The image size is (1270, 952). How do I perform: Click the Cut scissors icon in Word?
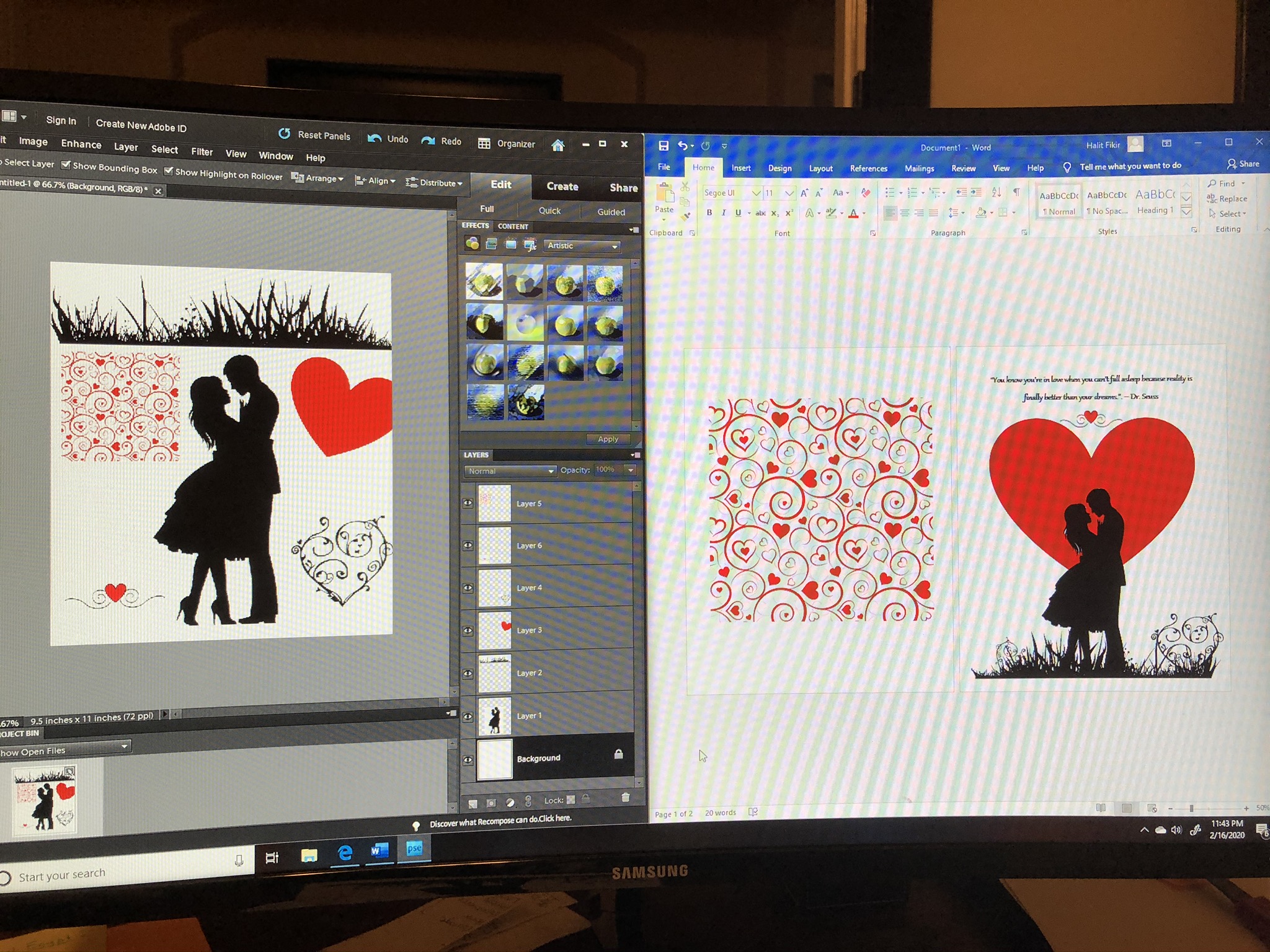685,187
